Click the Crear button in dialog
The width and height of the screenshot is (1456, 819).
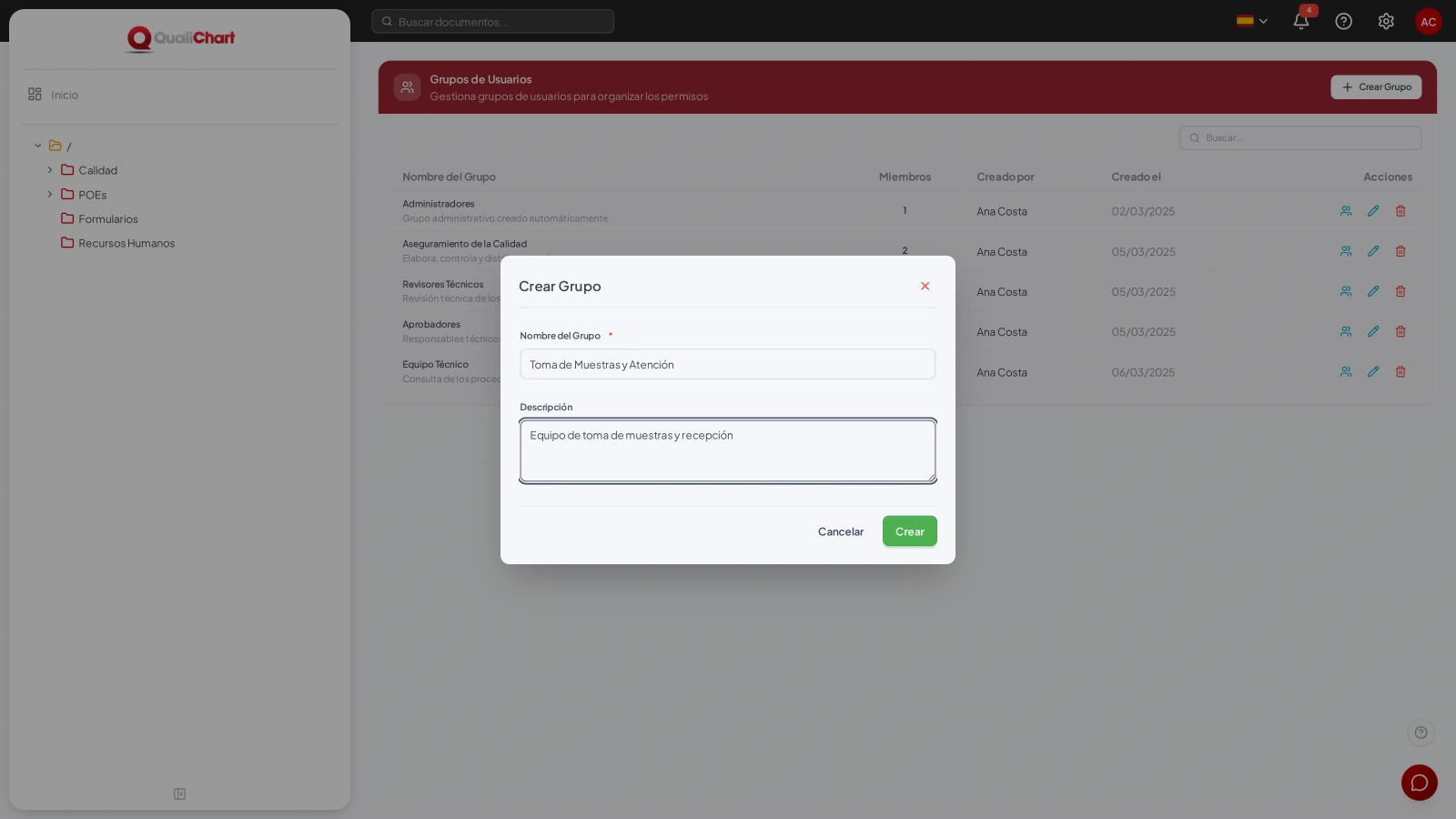pos(909,531)
